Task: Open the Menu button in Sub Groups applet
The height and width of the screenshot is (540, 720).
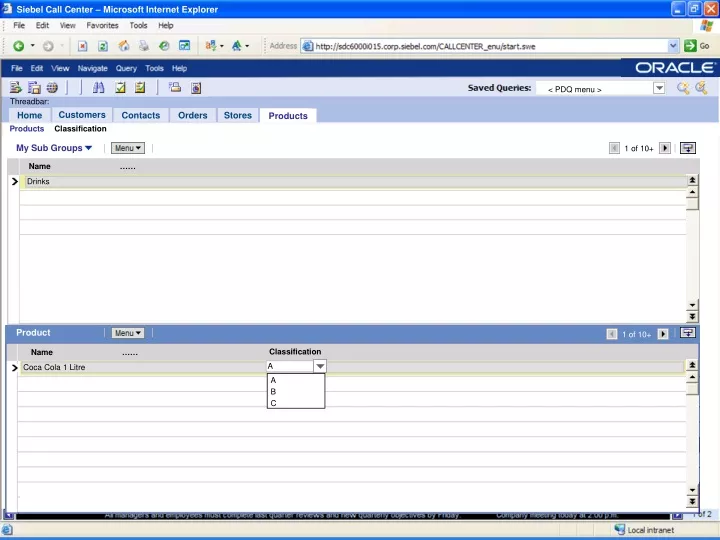Action: [x=128, y=148]
